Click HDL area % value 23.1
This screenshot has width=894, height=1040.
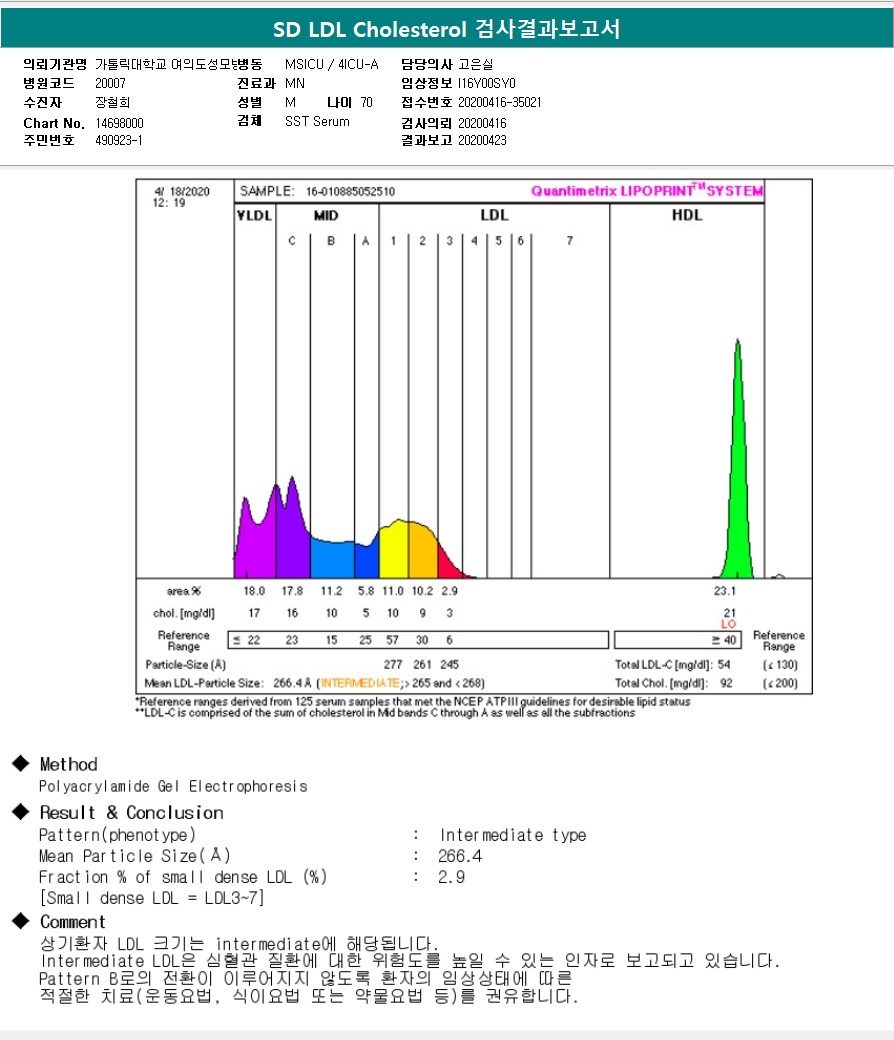point(724,591)
